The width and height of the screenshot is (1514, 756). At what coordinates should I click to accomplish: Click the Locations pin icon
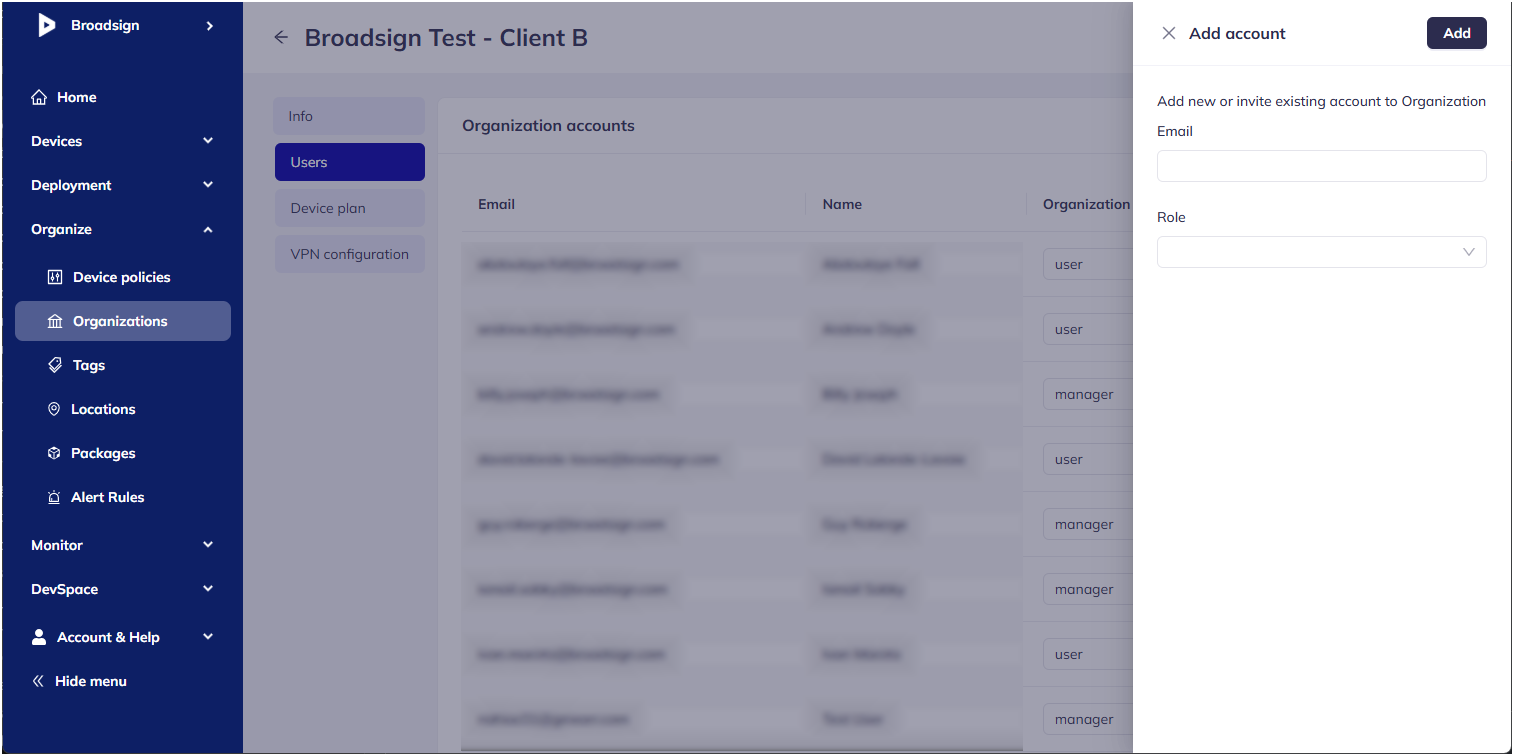[x=54, y=409]
